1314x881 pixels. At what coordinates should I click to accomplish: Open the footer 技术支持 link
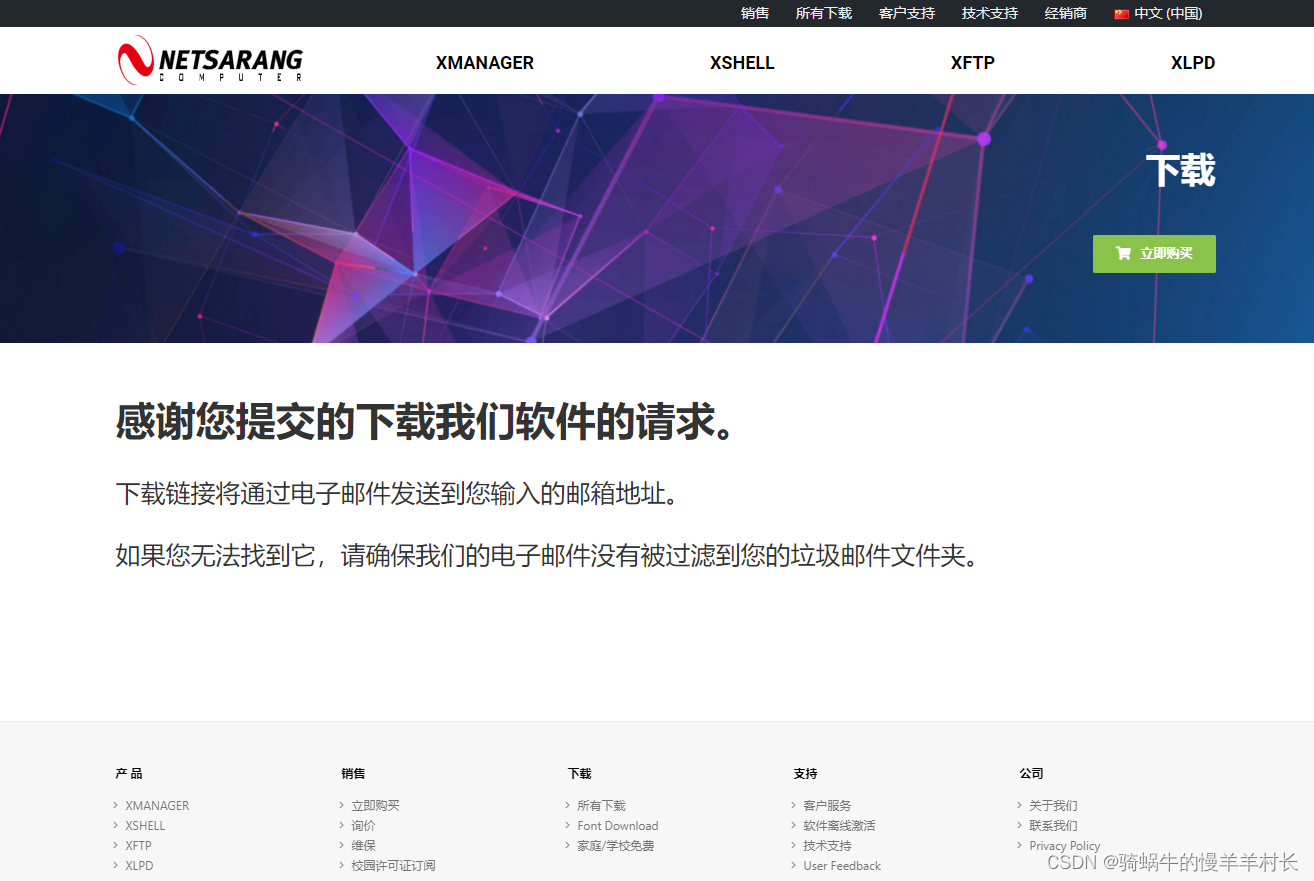pos(827,846)
